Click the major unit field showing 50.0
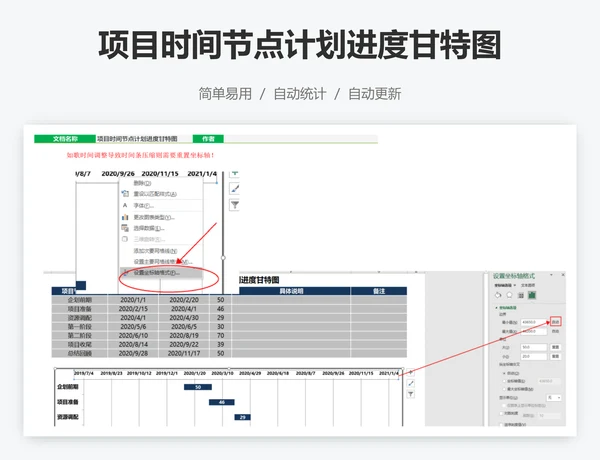Screen dimensions: 600x460 (534, 347)
